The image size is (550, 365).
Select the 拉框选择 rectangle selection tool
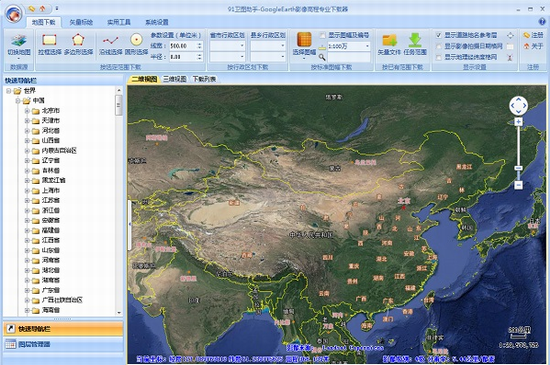tap(49, 40)
